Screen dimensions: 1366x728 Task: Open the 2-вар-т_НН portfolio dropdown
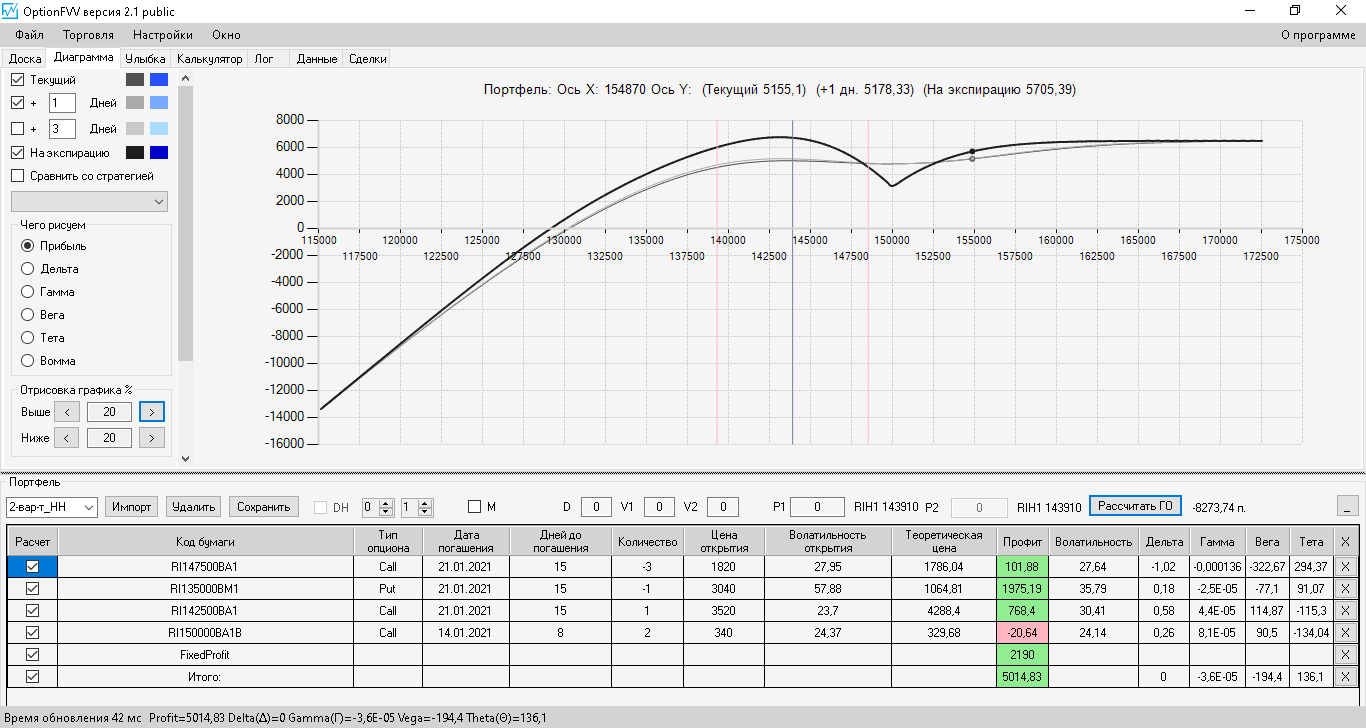click(51, 507)
